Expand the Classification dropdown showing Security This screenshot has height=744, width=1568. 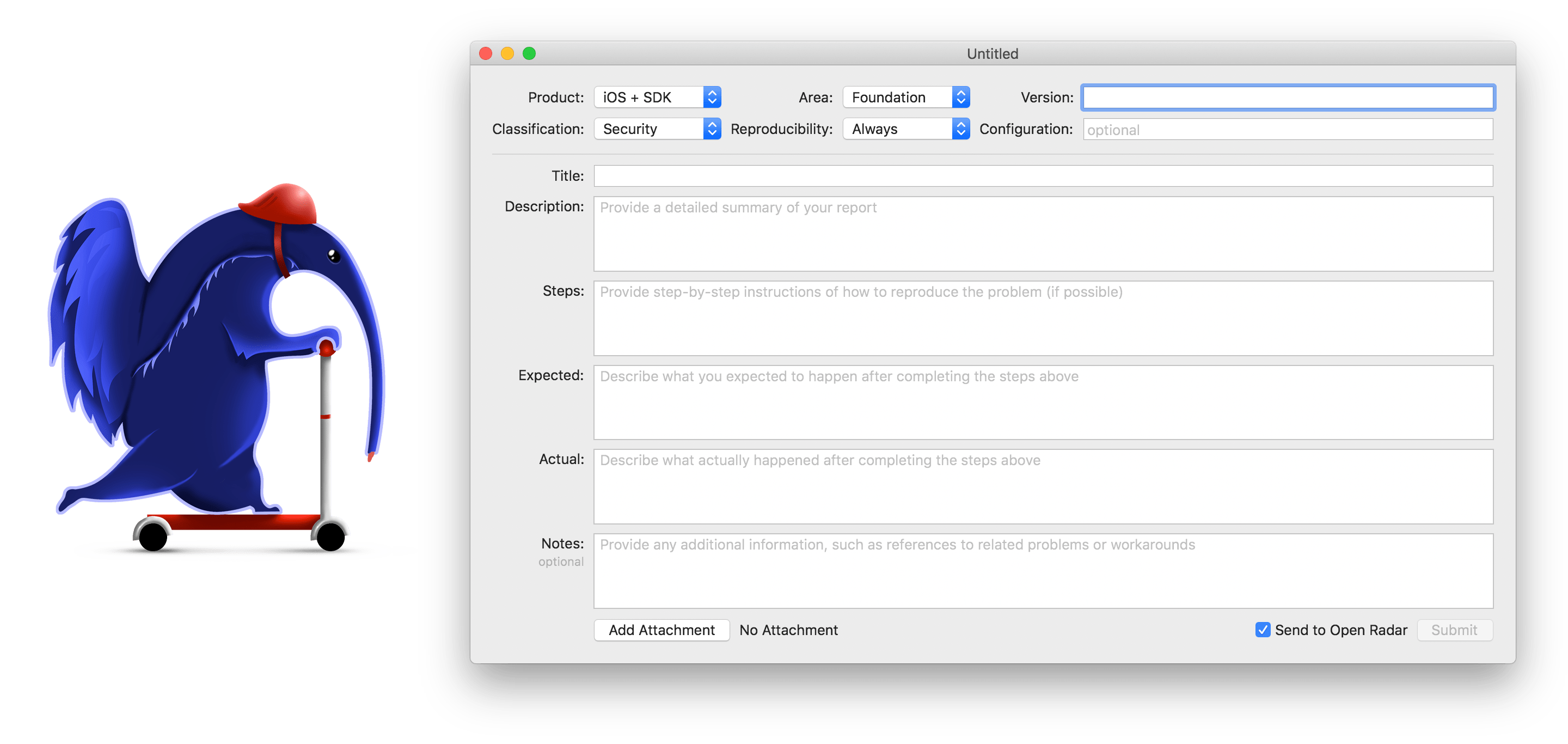657,129
